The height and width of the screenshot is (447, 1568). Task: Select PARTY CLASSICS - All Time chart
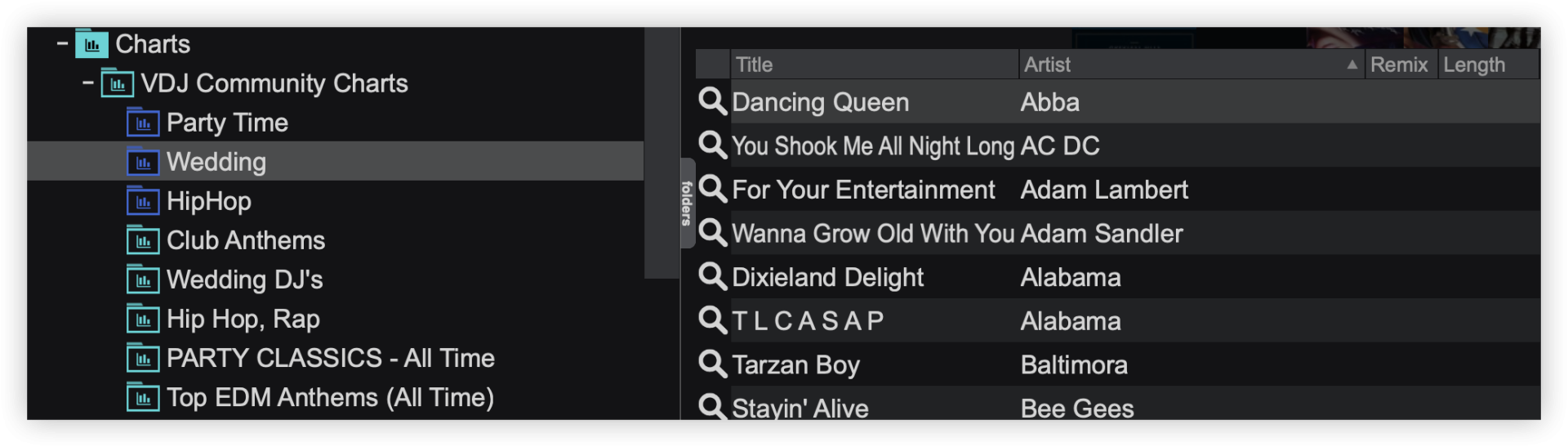click(x=330, y=358)
